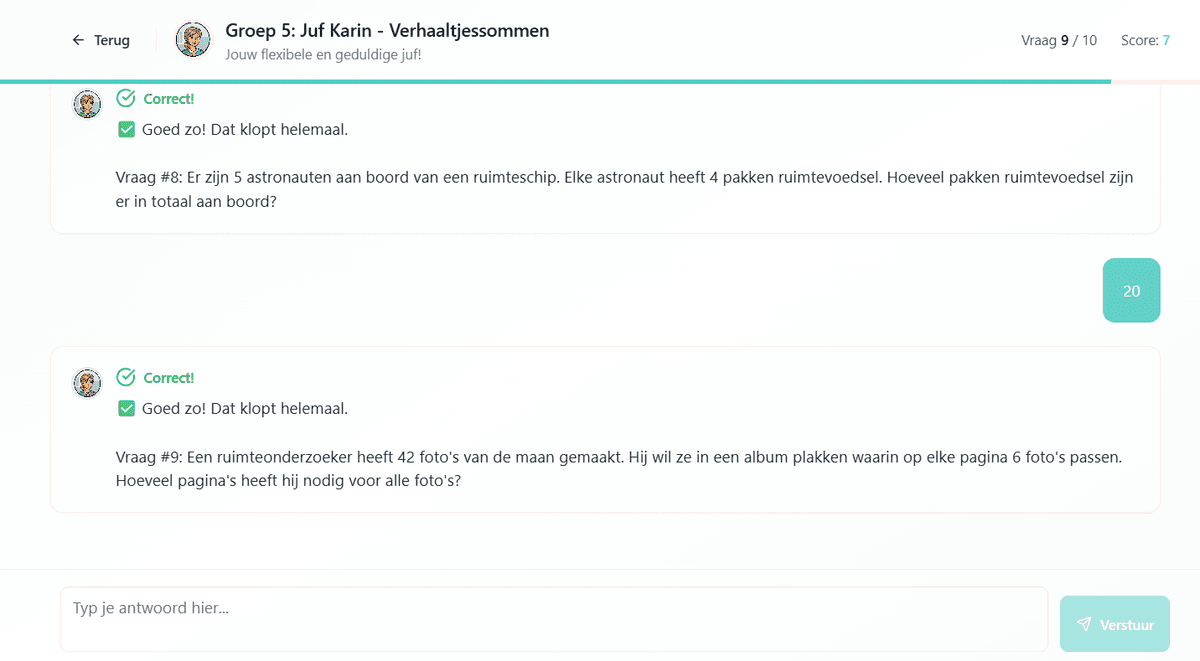Click your submitted answer bubble showing 20
Screen dimensions: 1200x661
(x=1131, y=290)
